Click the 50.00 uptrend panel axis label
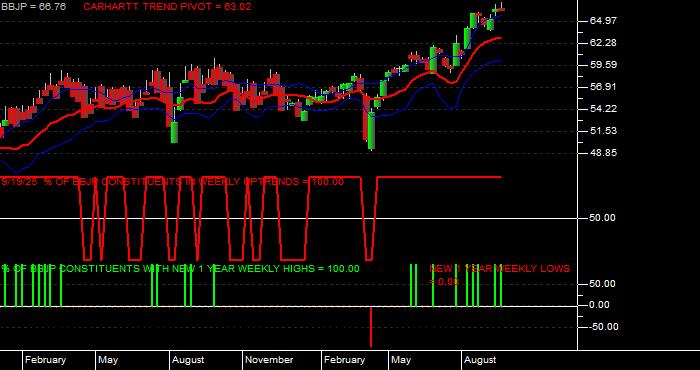 click(x=603, y=218)
